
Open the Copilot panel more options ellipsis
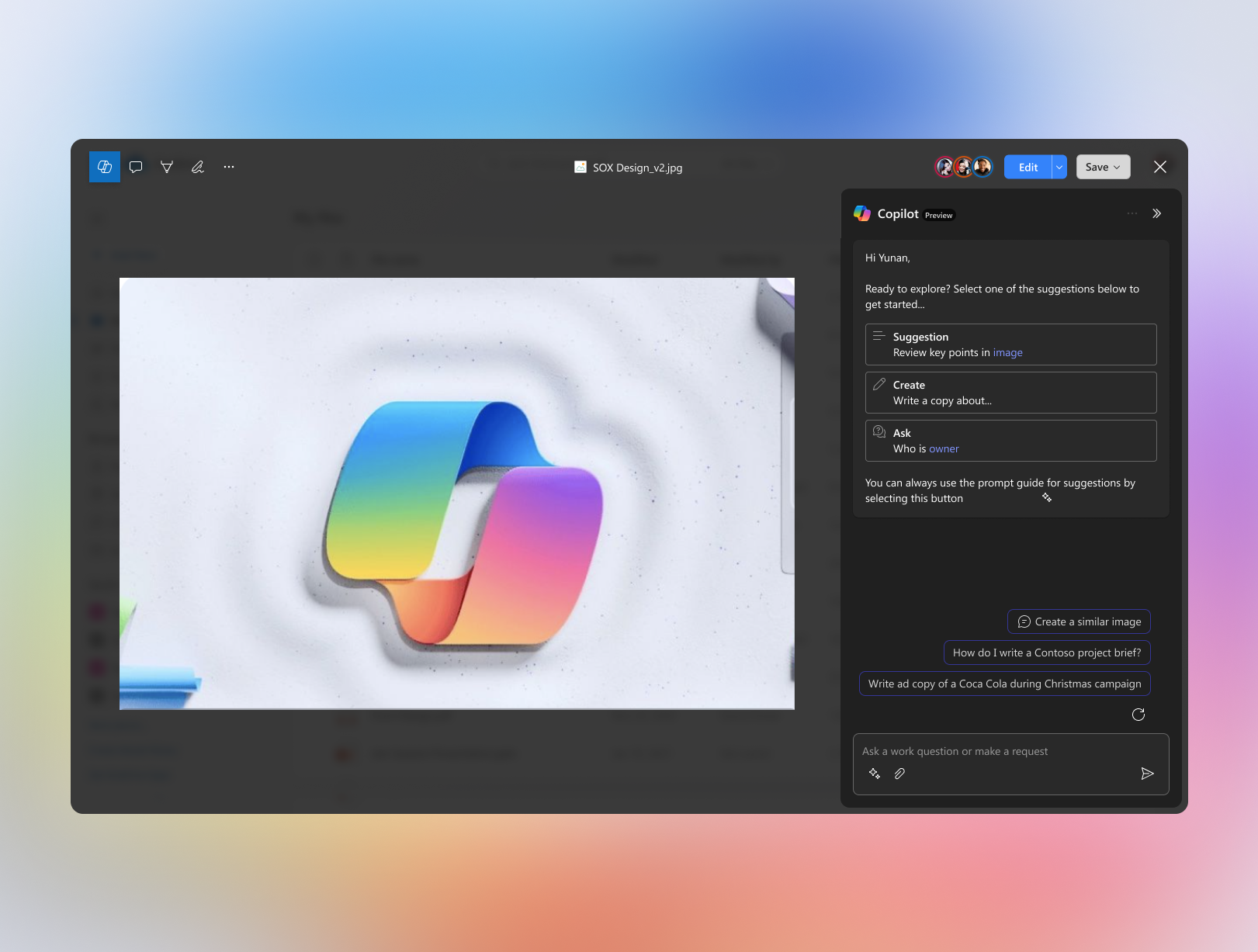(x=1132, y=213)
